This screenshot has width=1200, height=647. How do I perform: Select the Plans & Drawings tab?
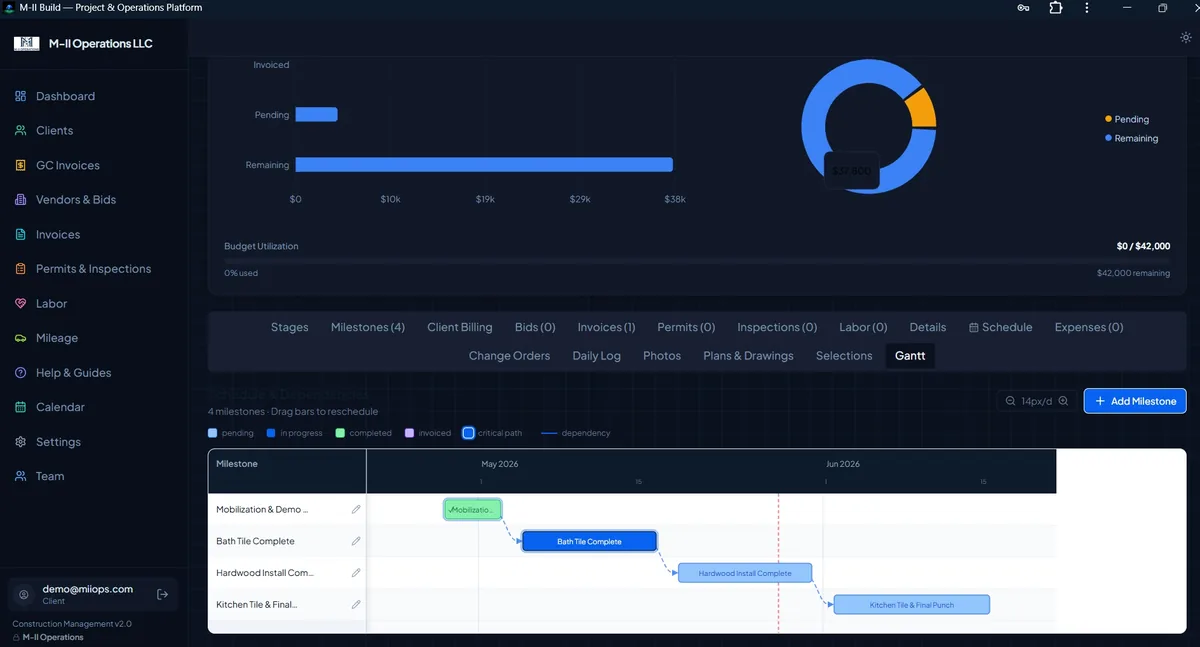(x=748, y=356)
